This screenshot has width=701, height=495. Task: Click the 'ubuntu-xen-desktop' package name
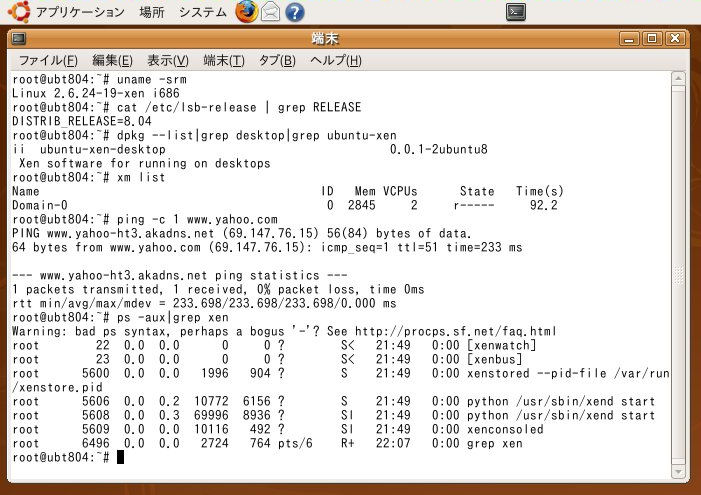[x=103, y=149]
